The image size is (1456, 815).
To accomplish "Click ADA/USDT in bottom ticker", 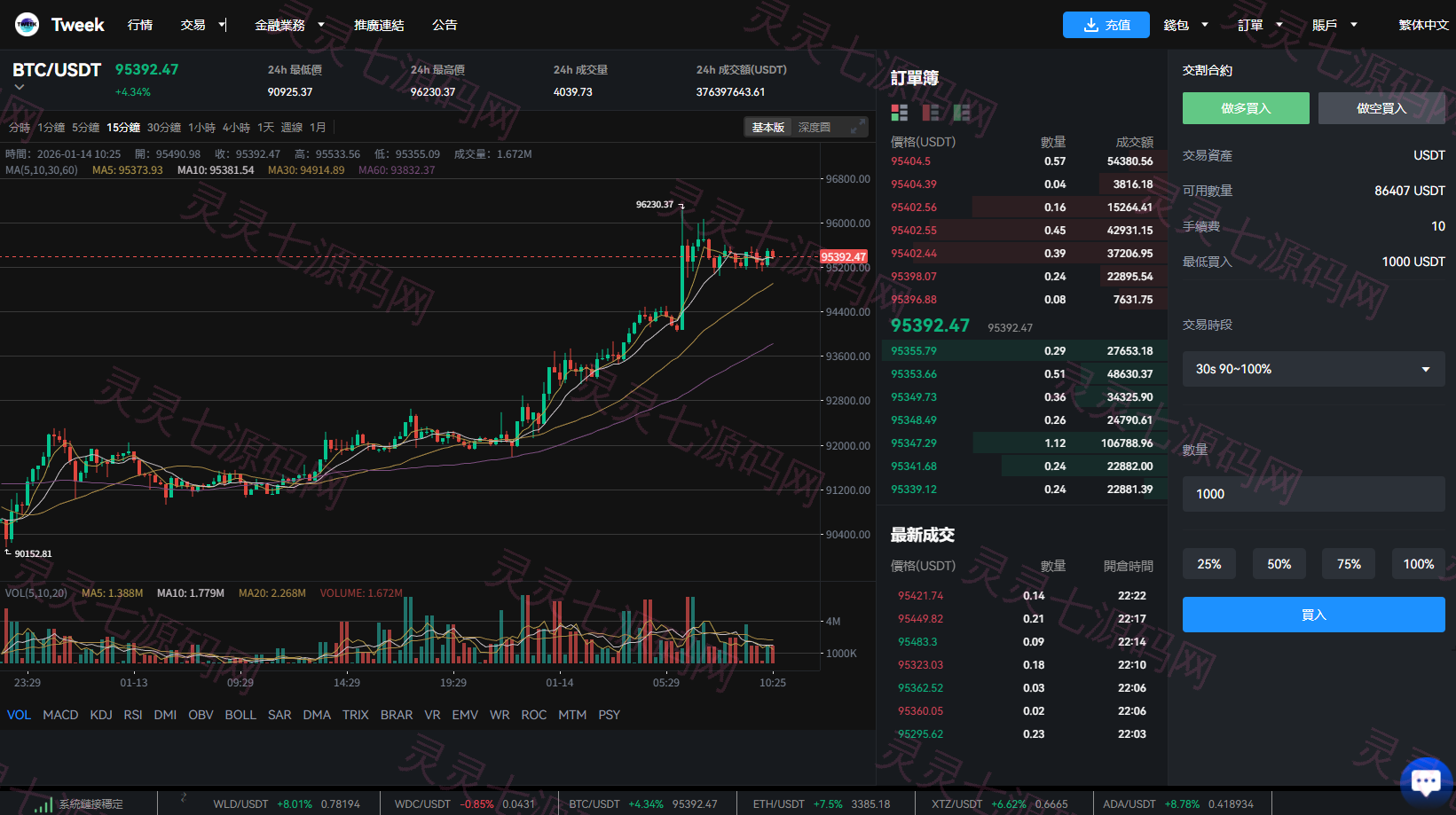I will point(1129,804).
